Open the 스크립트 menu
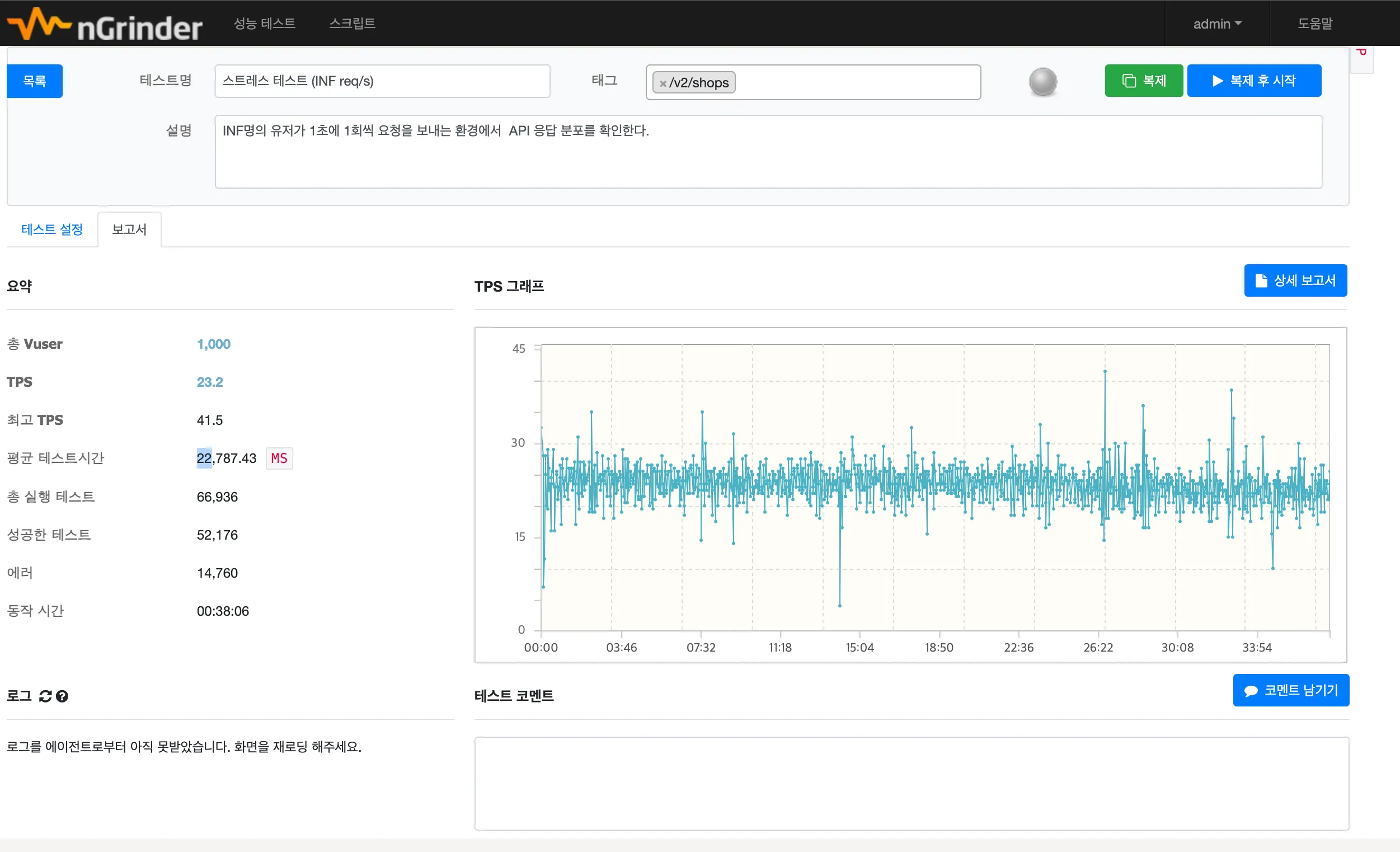Image resolution: width=1400 pixels, height=852 pixels. (x=352, y=24)
